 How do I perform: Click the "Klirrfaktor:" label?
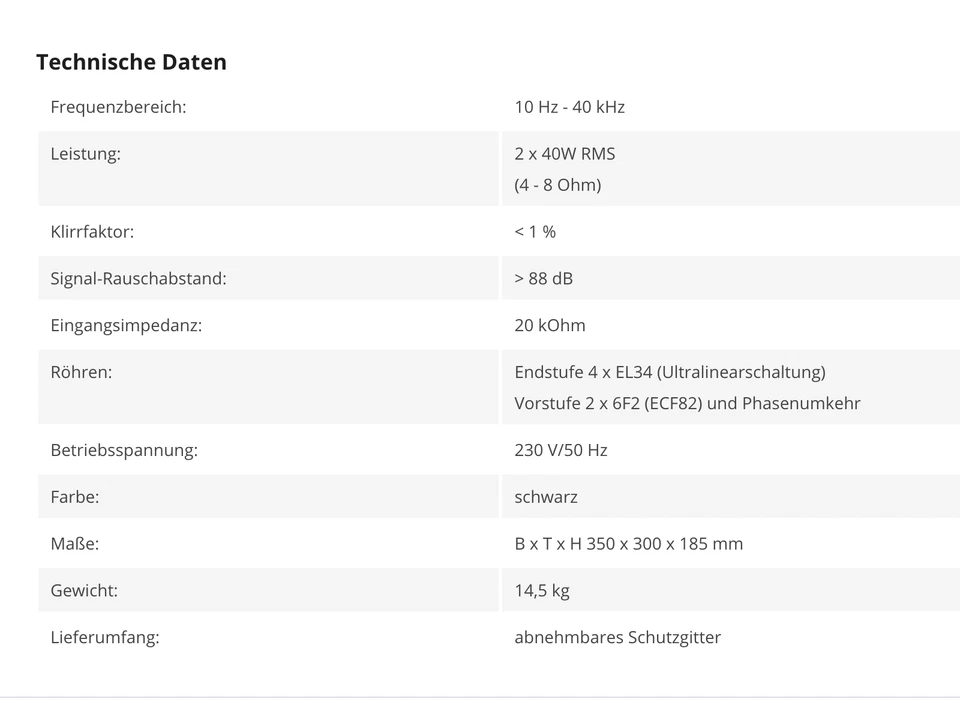[92, 232]
